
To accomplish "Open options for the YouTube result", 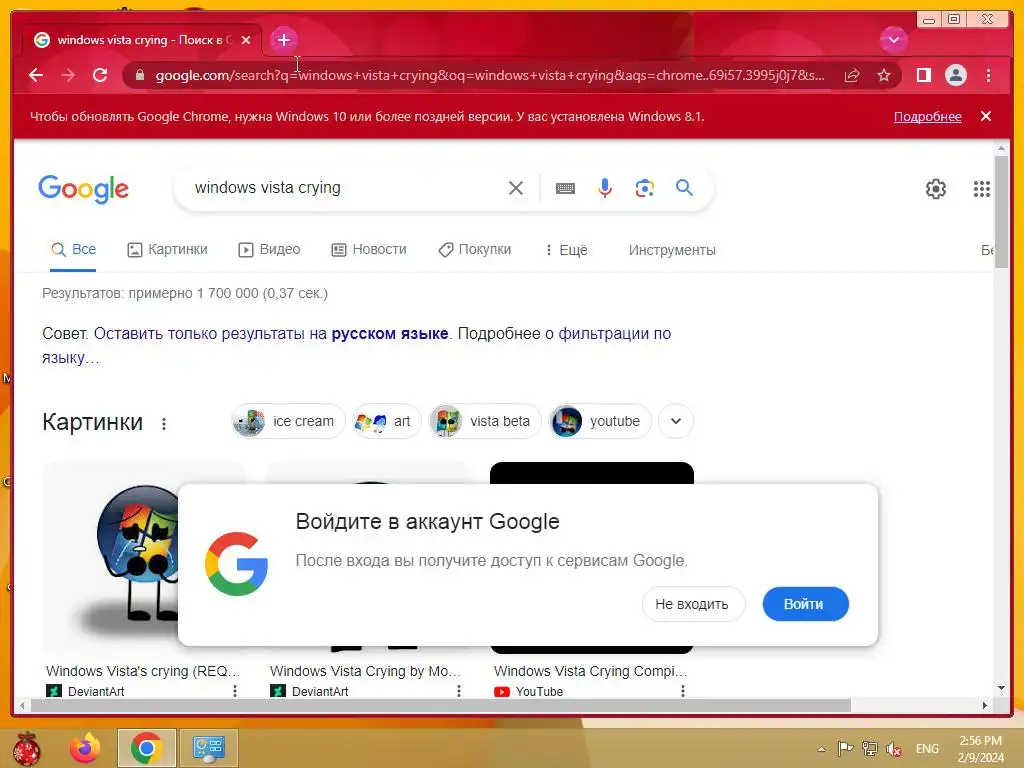I will pyautogui.click(x=682, y=691).
